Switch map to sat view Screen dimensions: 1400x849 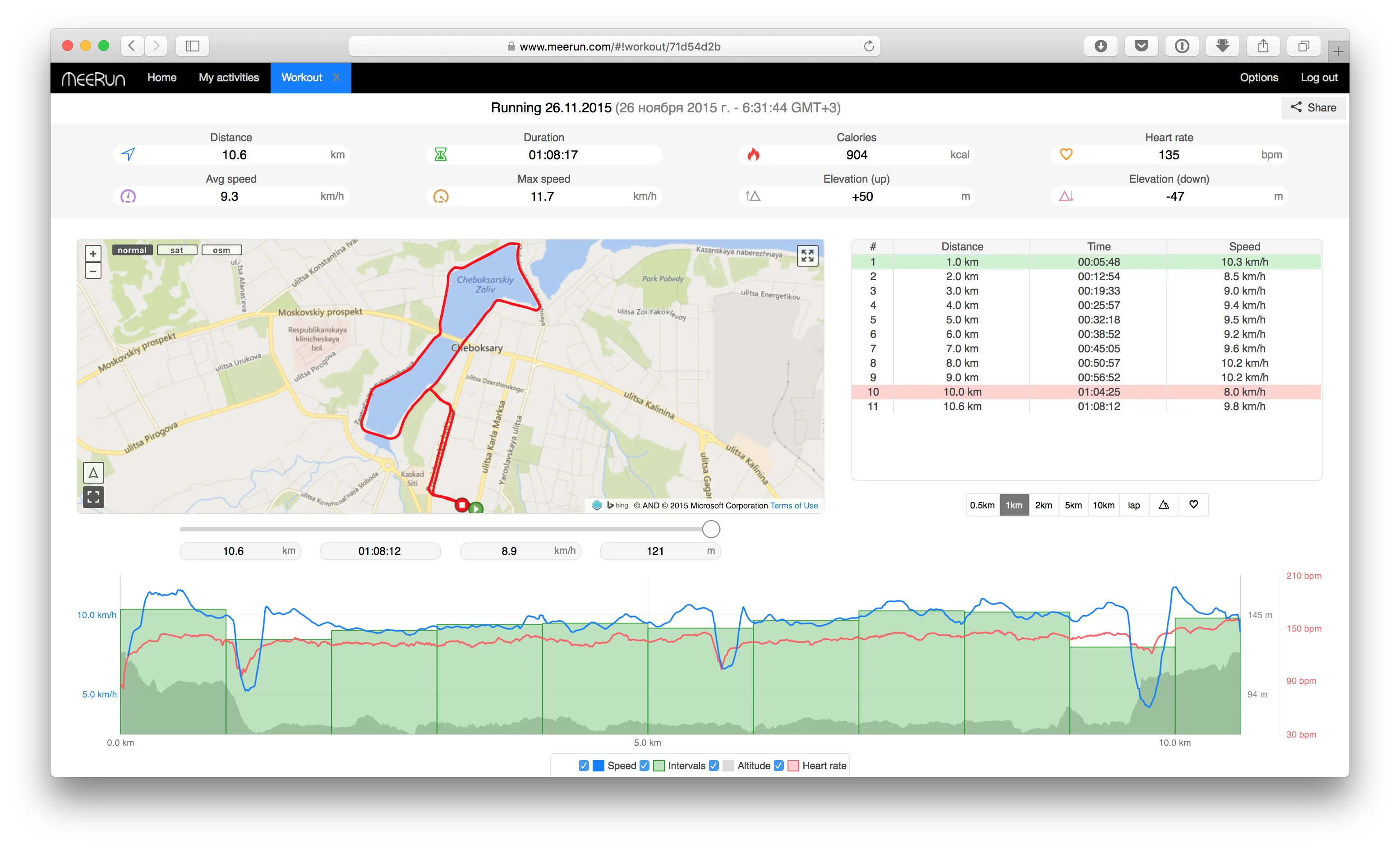pos(177,250)
